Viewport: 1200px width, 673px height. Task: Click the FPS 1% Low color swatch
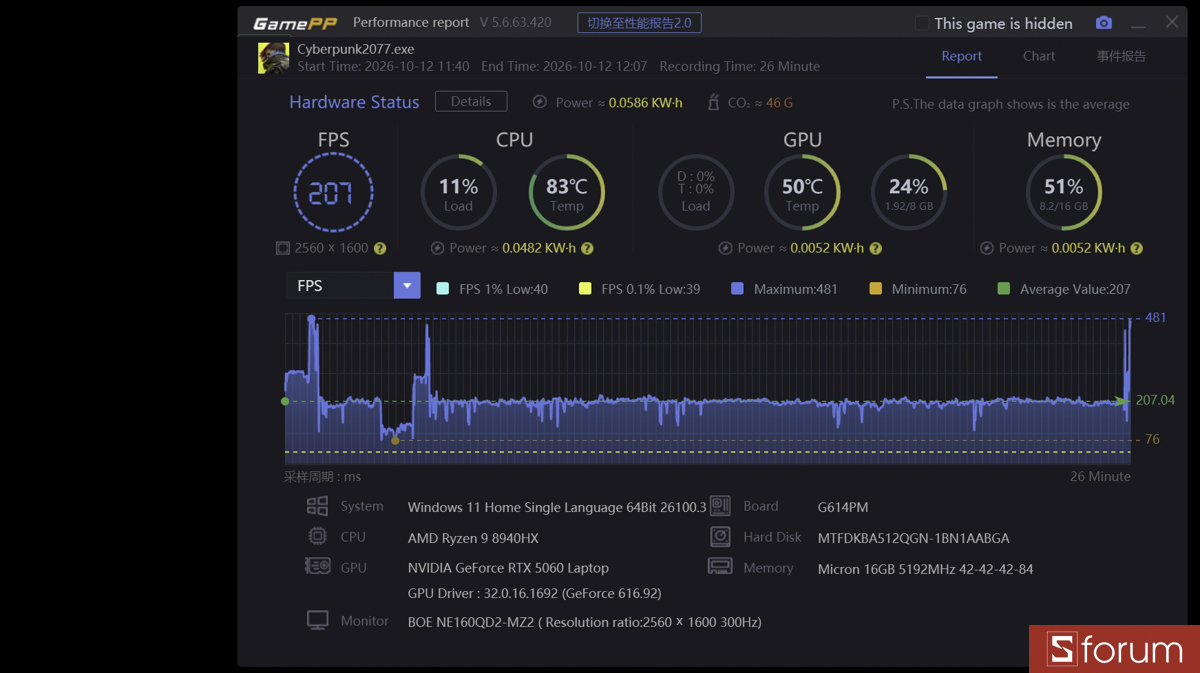pos(443,289)
